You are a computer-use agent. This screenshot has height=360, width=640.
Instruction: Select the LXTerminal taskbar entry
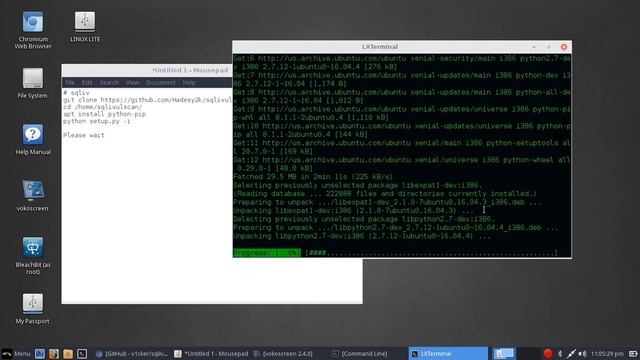(448, 353)
